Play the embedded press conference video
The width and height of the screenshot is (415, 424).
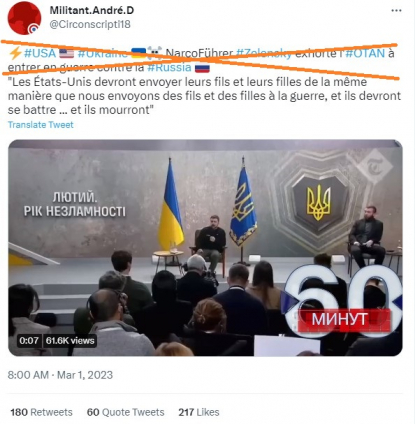[x=205, y=248]
